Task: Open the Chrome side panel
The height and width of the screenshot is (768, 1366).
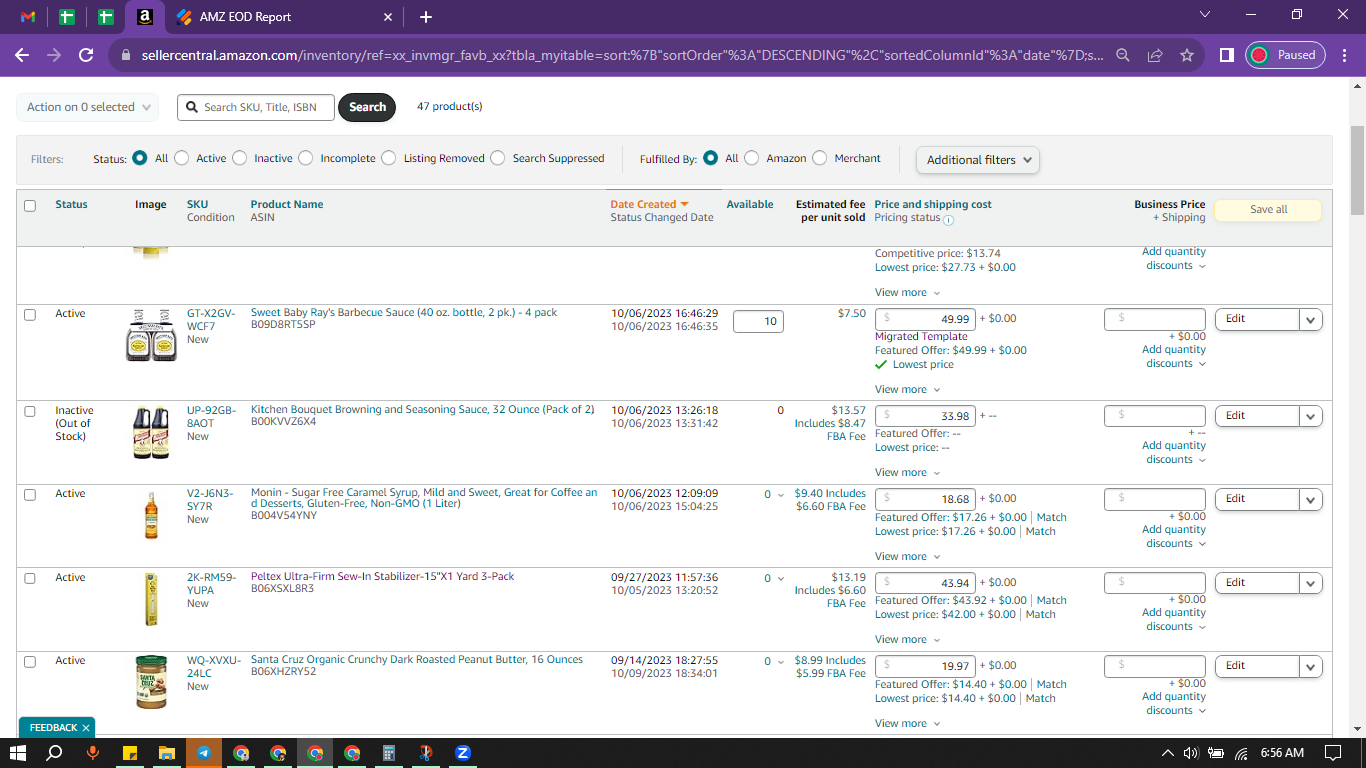Action: 1227,56
